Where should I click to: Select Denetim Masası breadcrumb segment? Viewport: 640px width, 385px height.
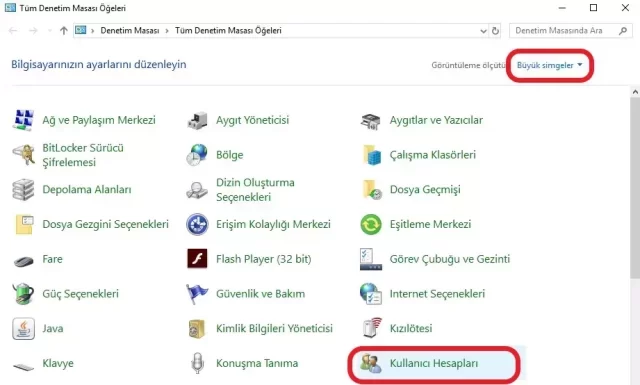click(130, 31)
